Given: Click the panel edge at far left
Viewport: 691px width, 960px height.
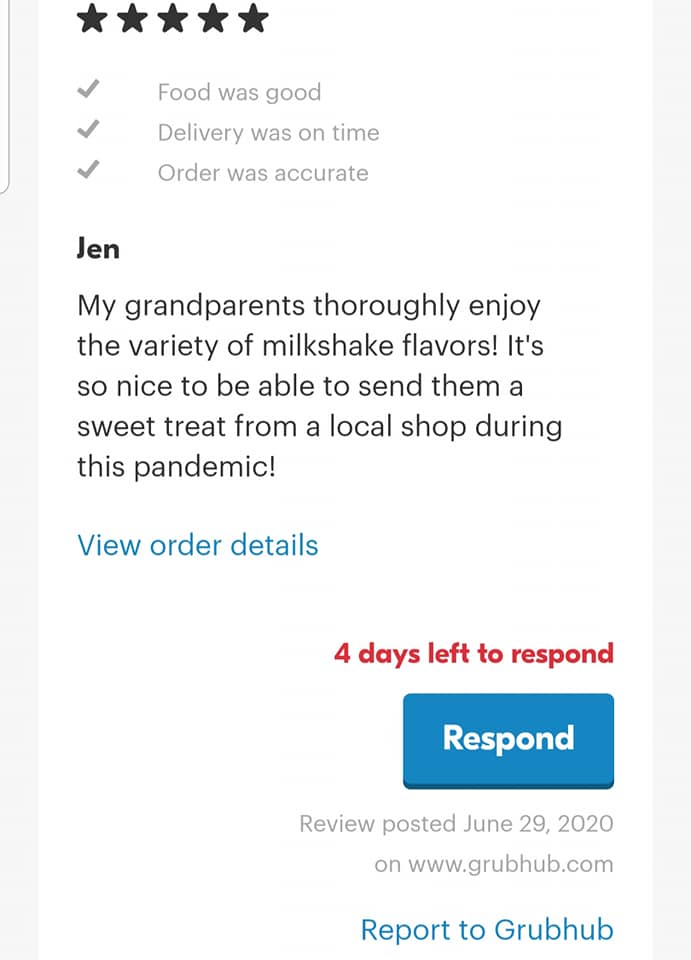Looking at the screenshot, I should coord(5,100).
